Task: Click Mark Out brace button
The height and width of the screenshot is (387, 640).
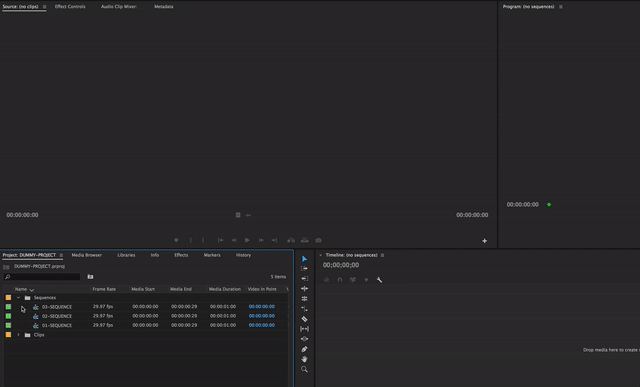Action: tap(203, 240)
